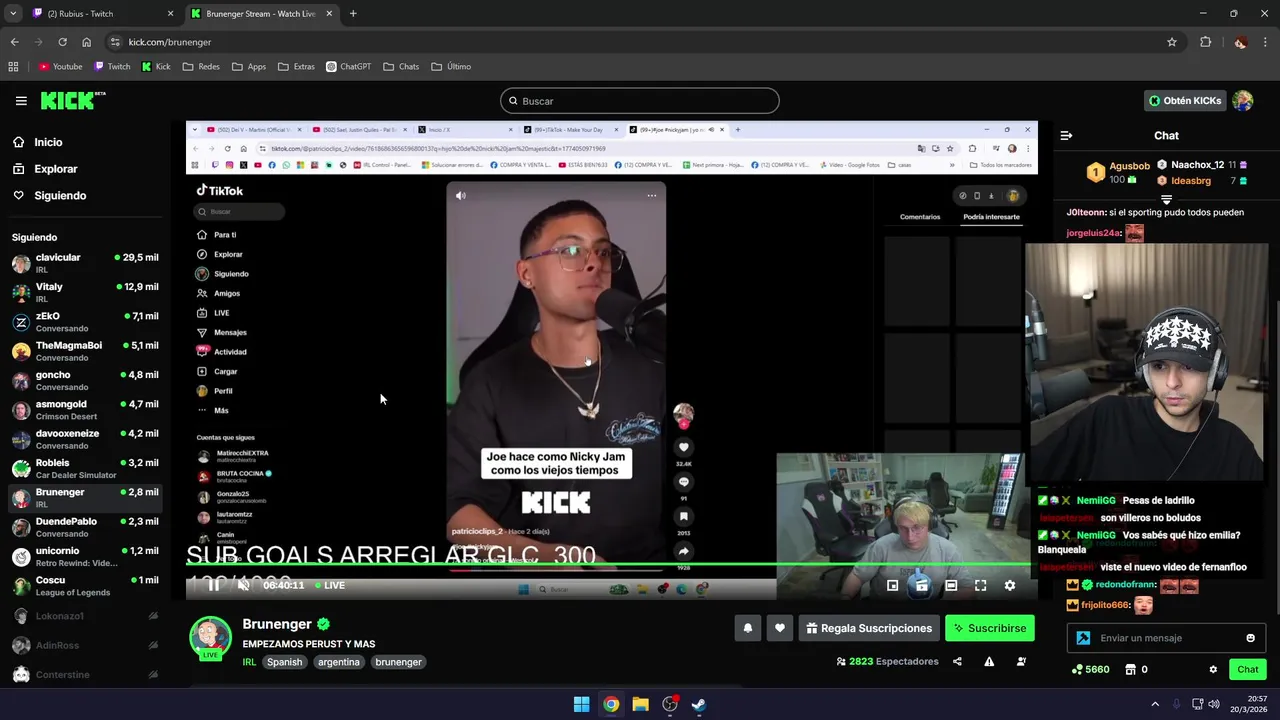Open Vitaly's channel

tap(85, 292)
